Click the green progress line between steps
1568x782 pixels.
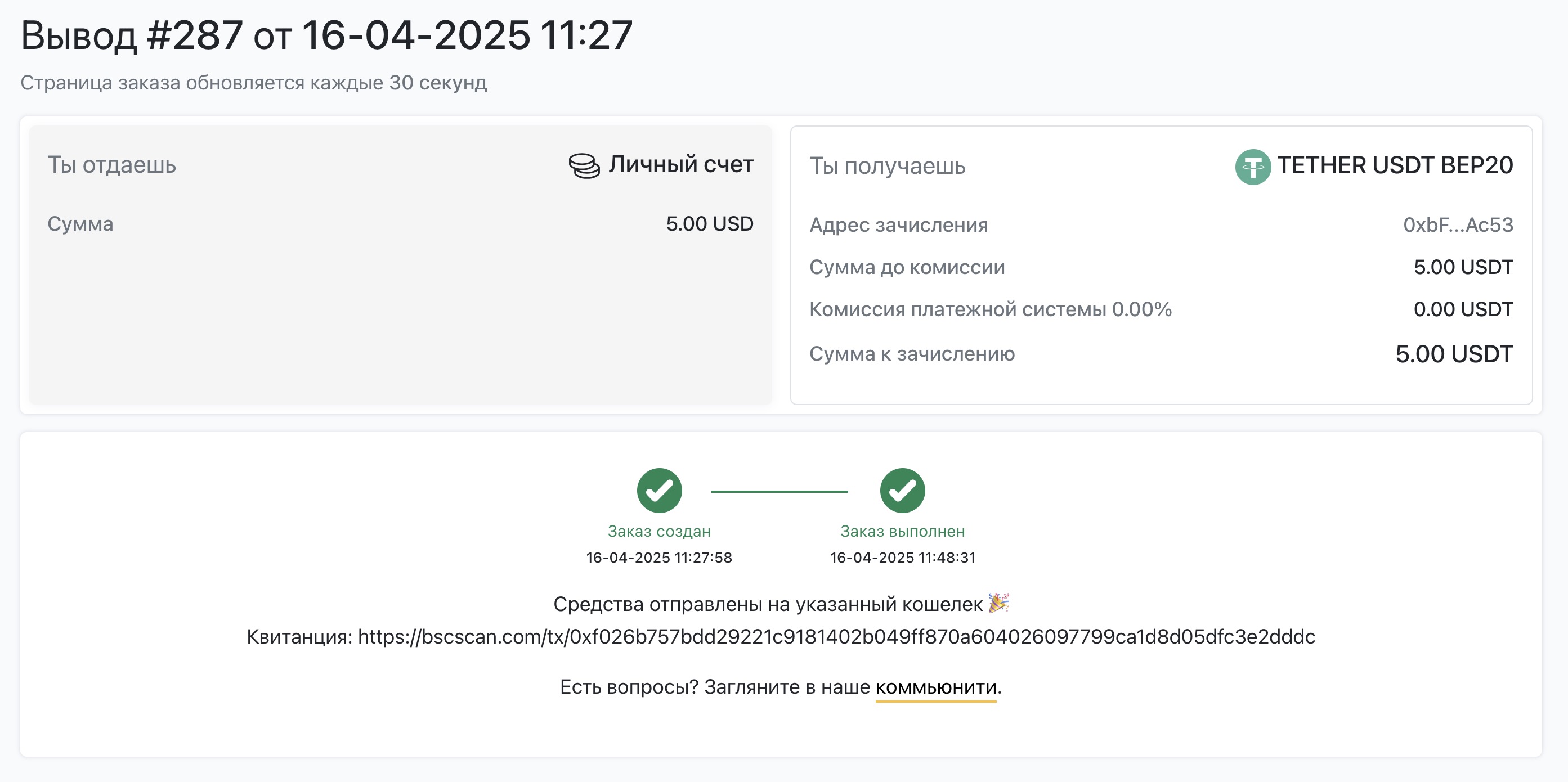click(x=779, y=491)
